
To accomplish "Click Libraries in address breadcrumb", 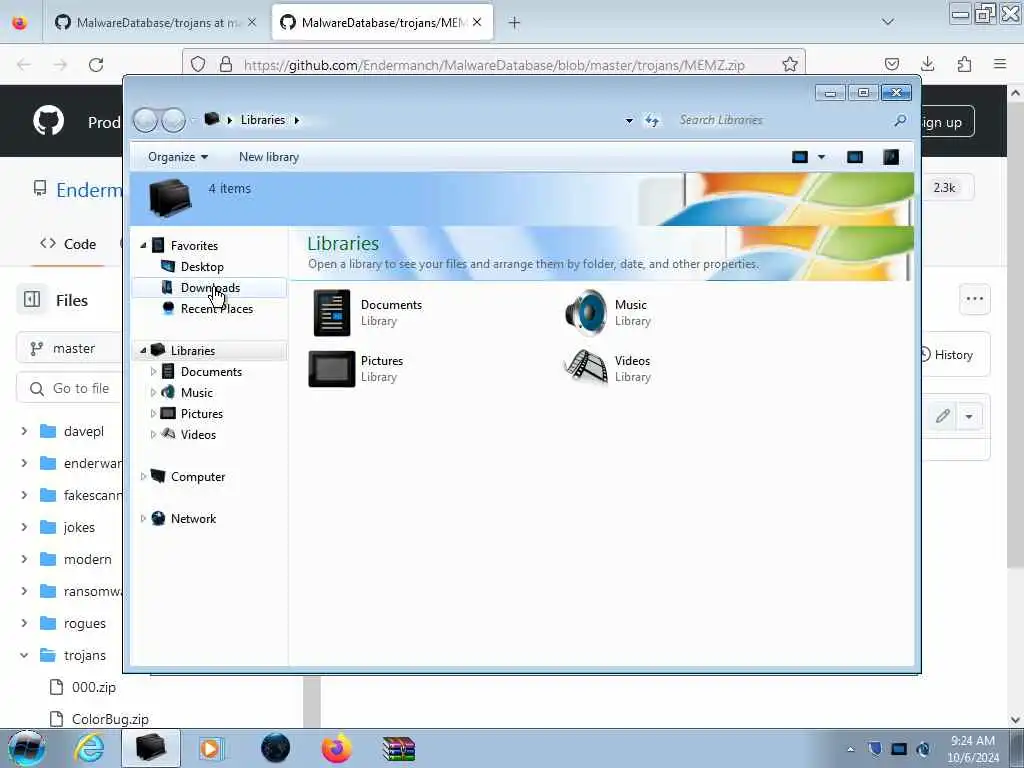I will tap(263, 120).
